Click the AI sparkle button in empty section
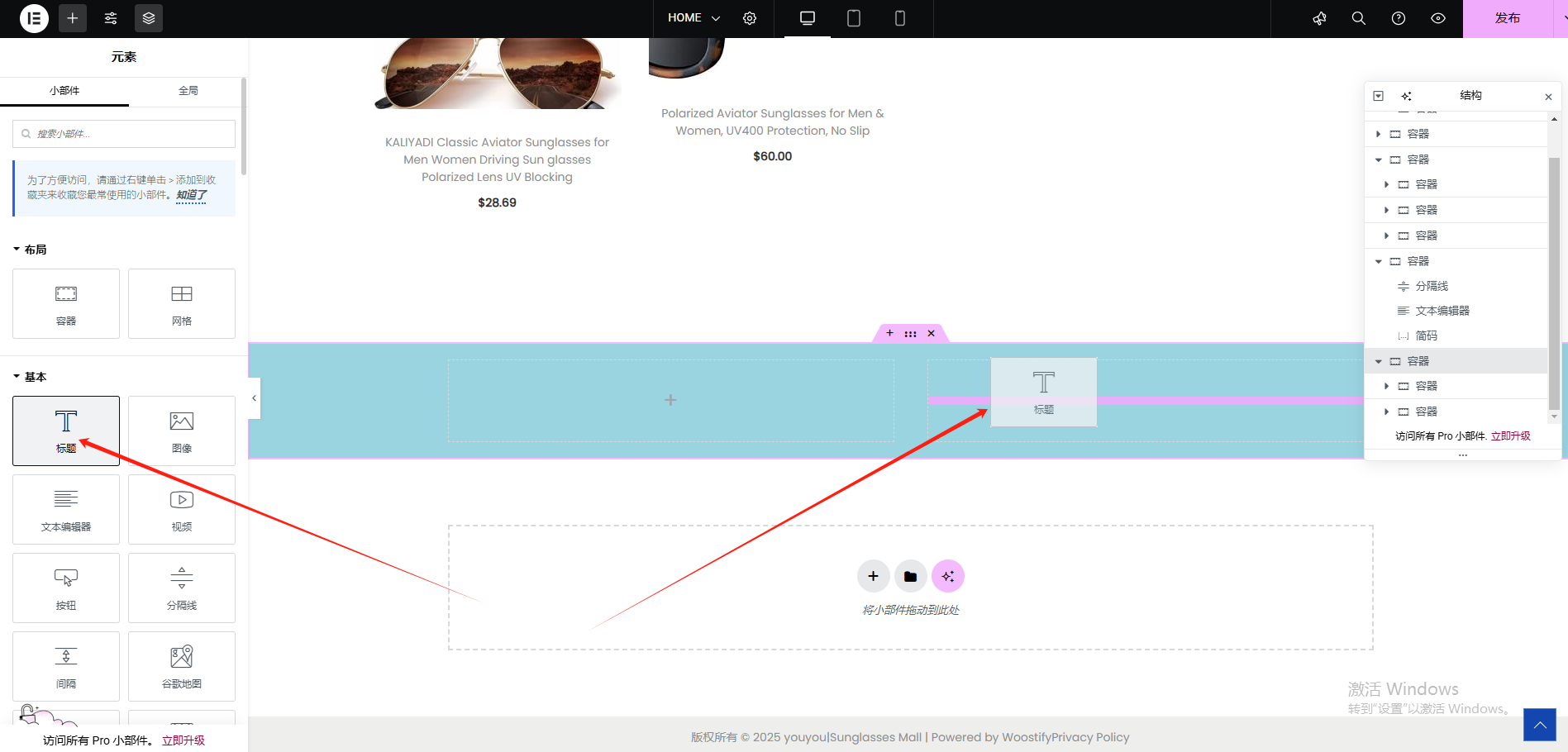 (x=948, y=576)
